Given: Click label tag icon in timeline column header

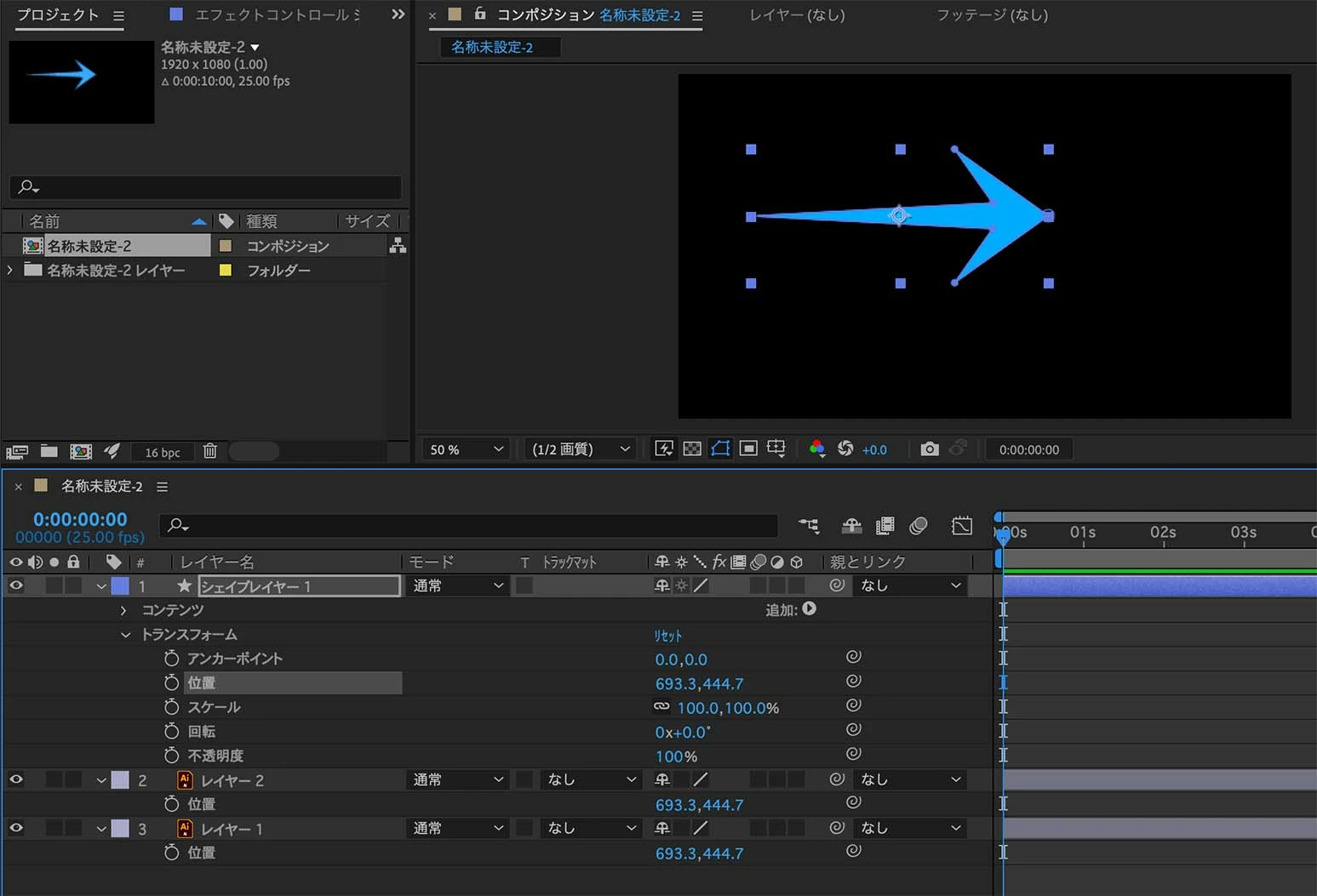Looking at the screenshot, I should point(113,562).
